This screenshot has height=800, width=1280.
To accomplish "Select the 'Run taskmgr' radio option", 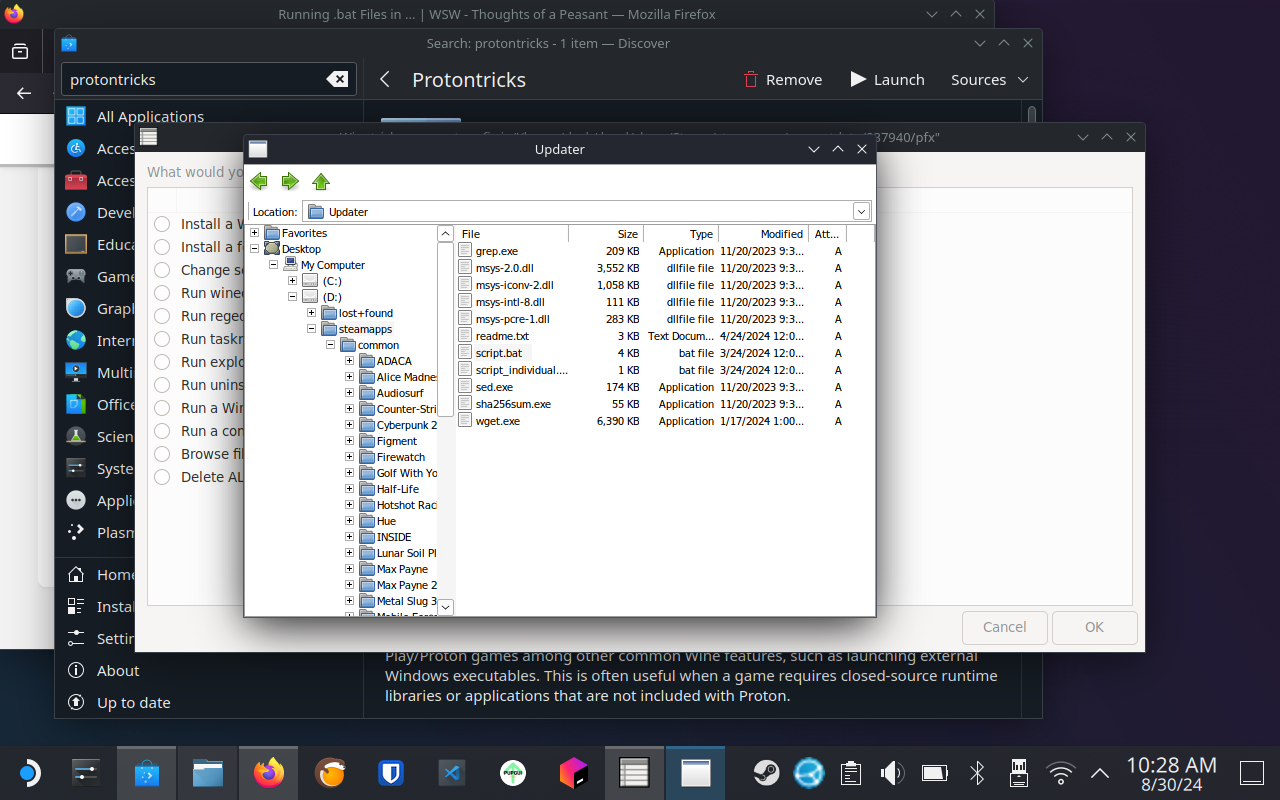I will [162, 339].
